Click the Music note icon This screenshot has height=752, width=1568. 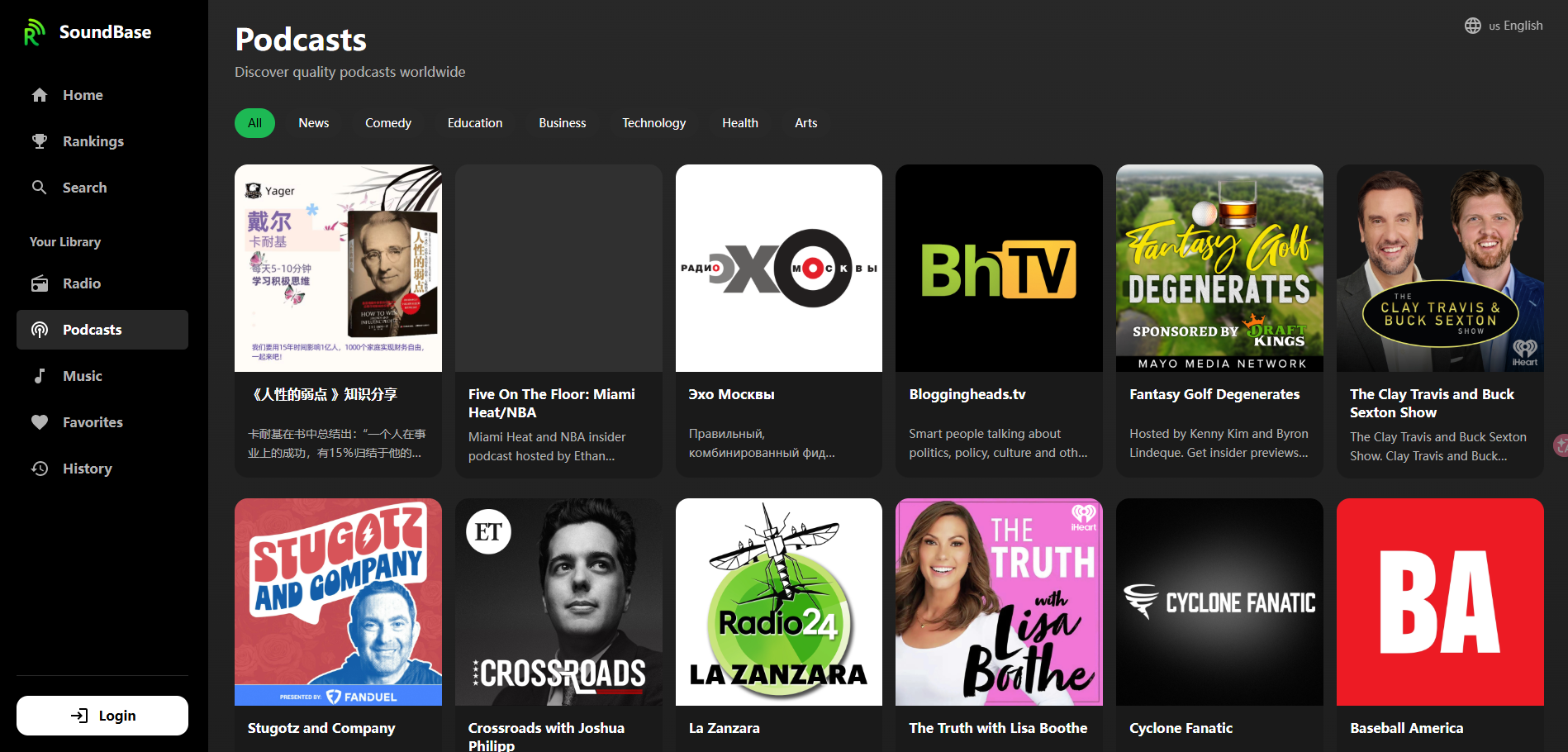40,376
